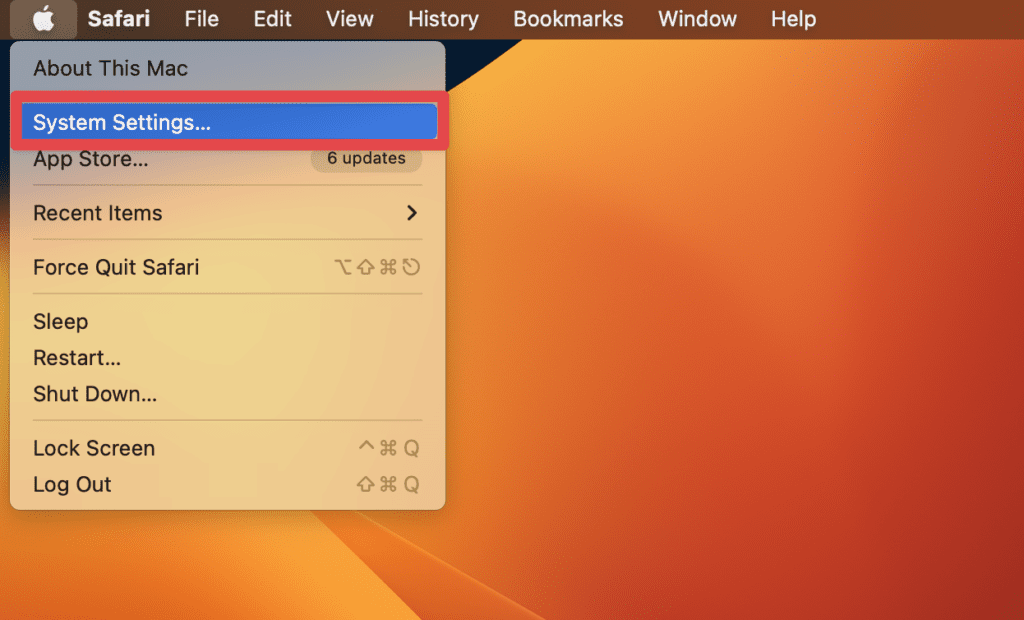Open the View menu
The image size is (1024, 620).
[x=349, y=19]
